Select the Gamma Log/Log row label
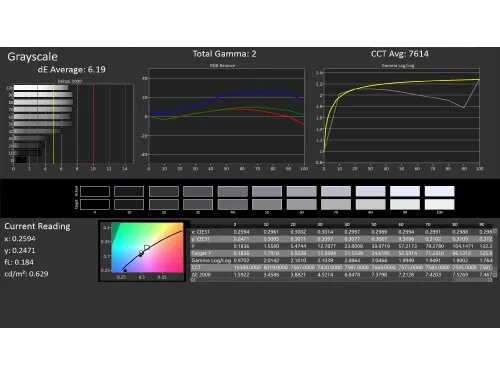This screenshot has height=375, width=500. (211, 260)
